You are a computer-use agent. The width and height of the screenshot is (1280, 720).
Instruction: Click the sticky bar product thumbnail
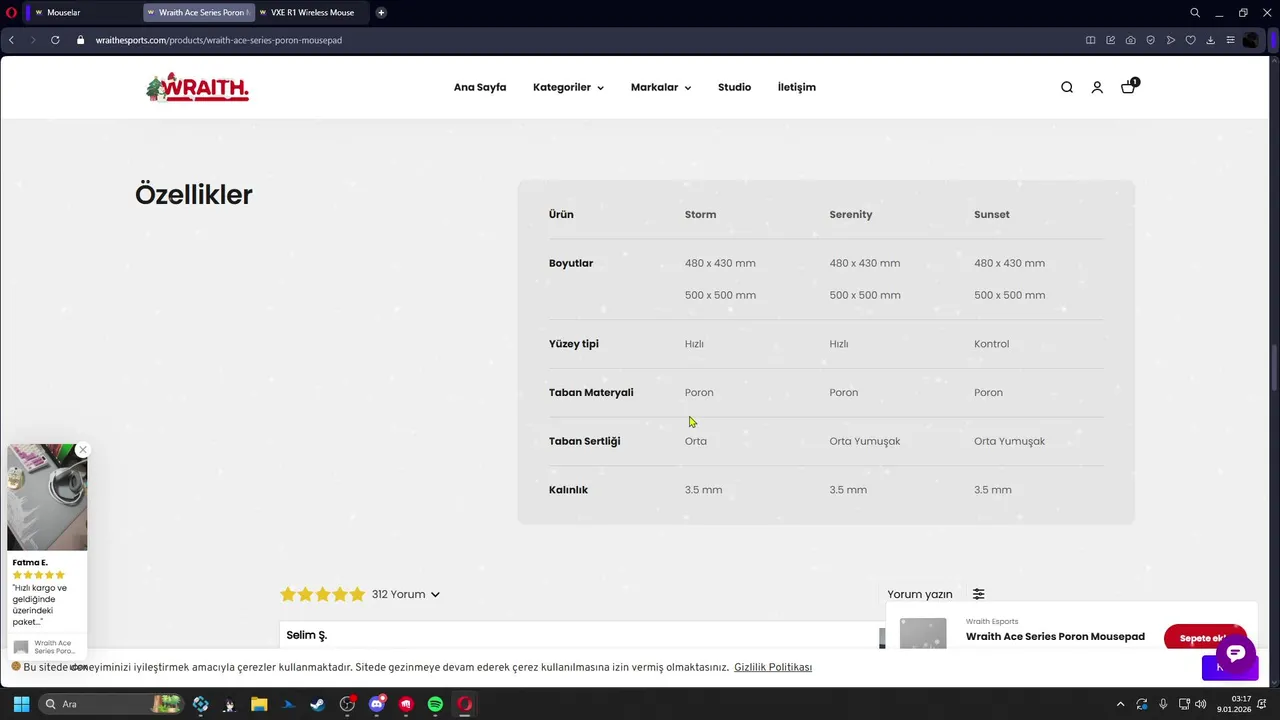pyautogui.click(x=923, y=634)
